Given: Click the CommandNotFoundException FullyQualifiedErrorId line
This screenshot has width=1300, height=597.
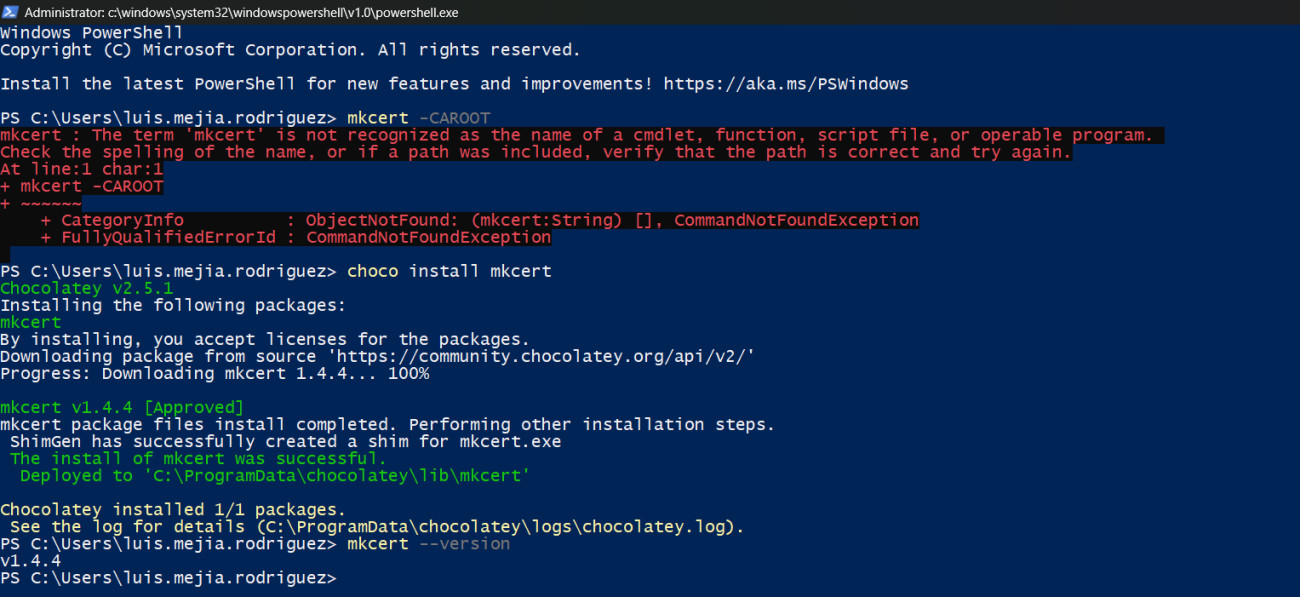Looking at the screenshot, I should (296, 237).
